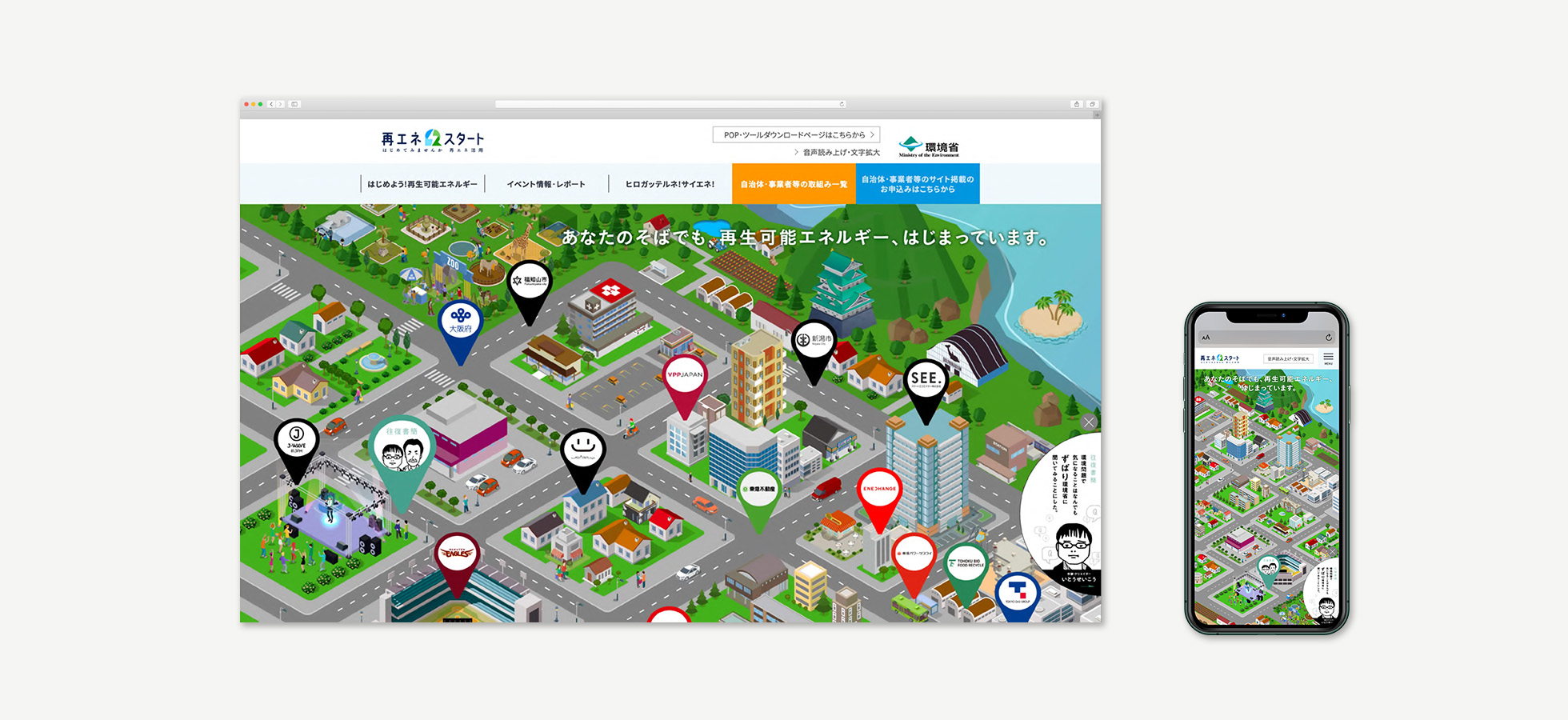
Task: Tap the 再エネスタート logo on phone
Action: click(1220, 359)
